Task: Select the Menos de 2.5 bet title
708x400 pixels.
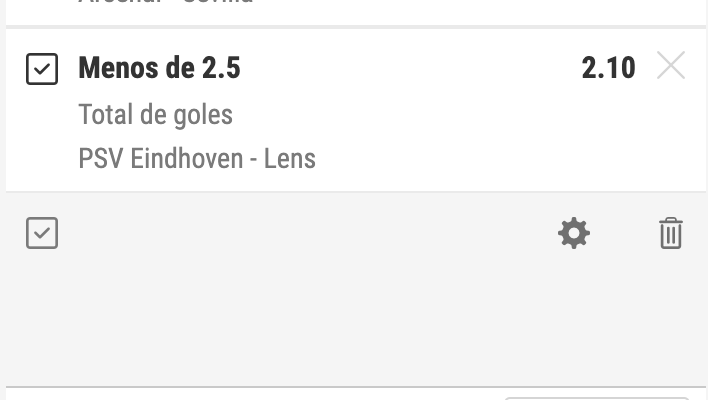Action: tap(159, 68)
